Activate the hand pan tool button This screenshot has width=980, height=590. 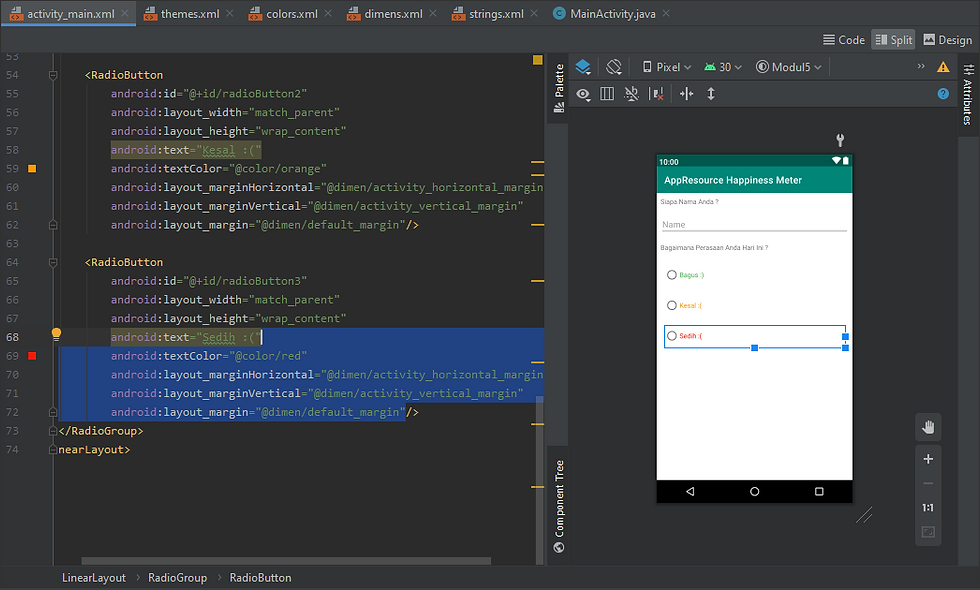coord(928,428)
